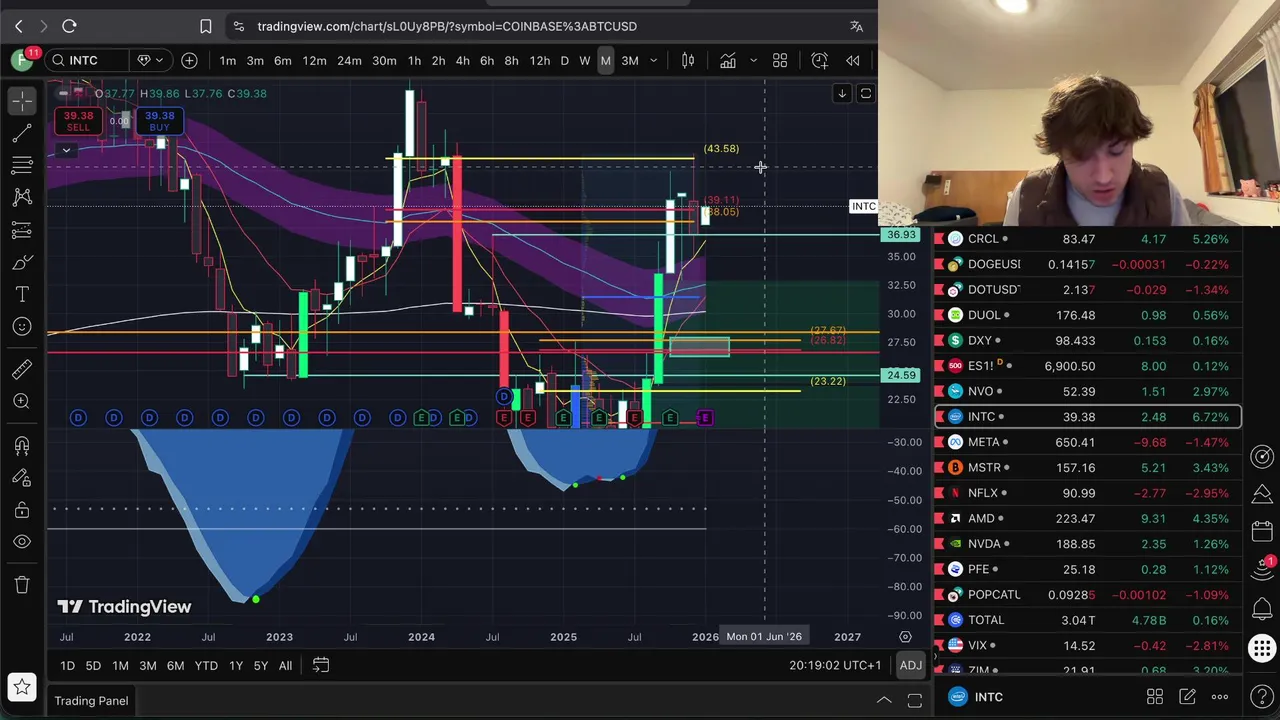Switch to the D daily interval
This screenshot has height=720, width=1280.
click(x=564, y=61)
